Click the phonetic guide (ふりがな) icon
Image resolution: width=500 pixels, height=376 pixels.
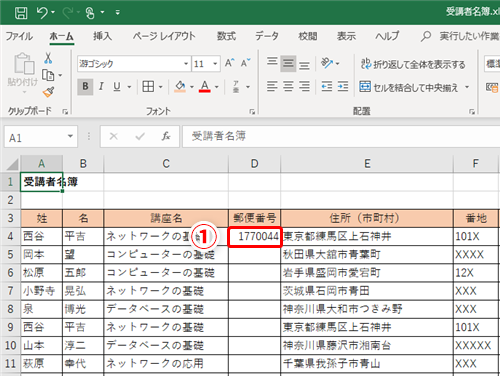(236, 87)
